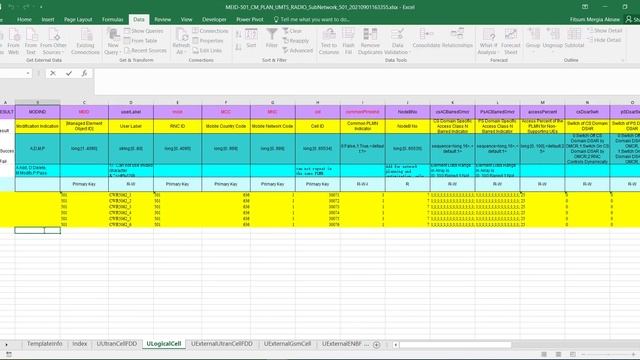Open the Name Box dropdown arrow

[x=28, y=73]
